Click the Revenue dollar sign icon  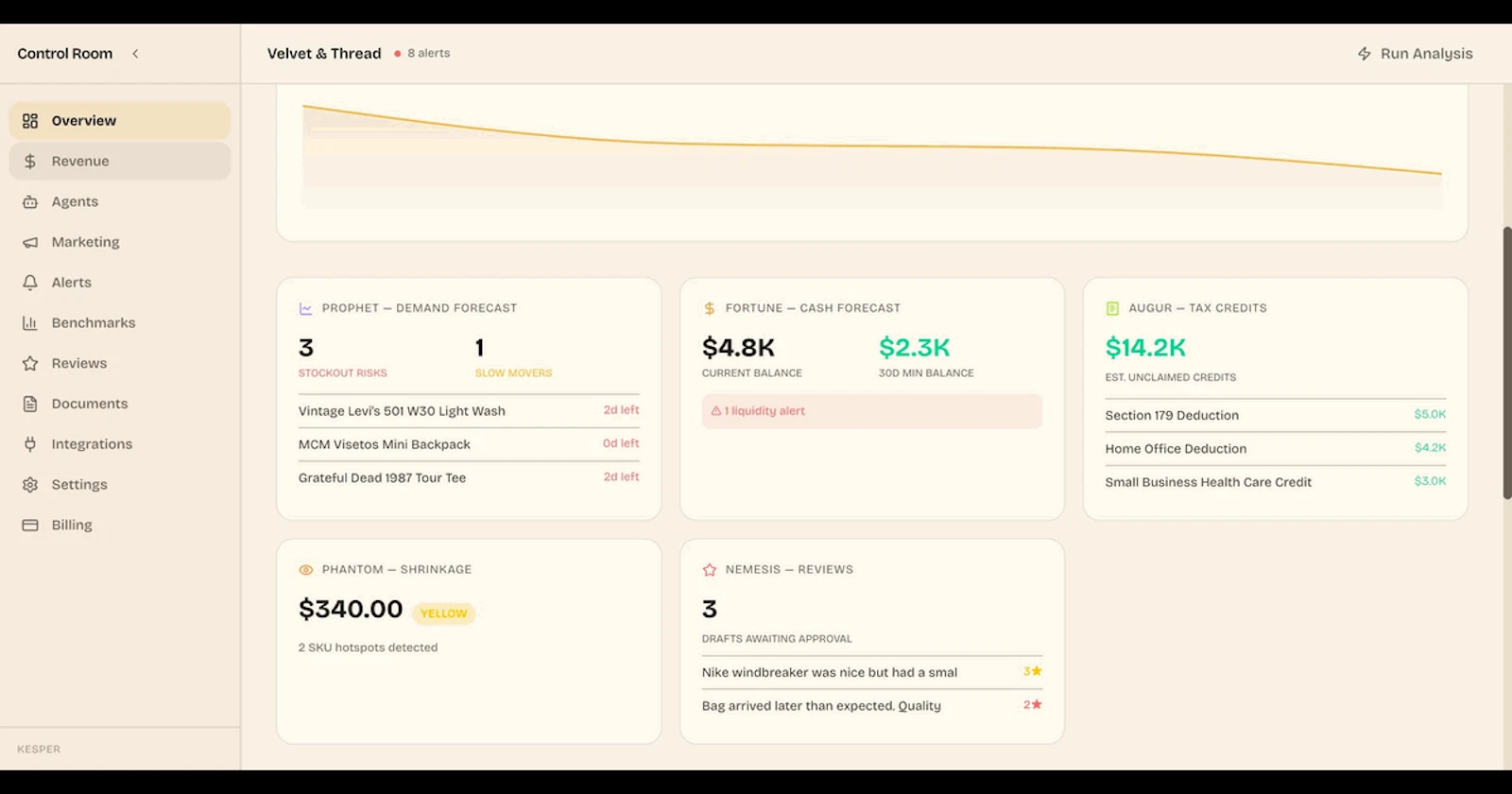click(x=30, y=162)
